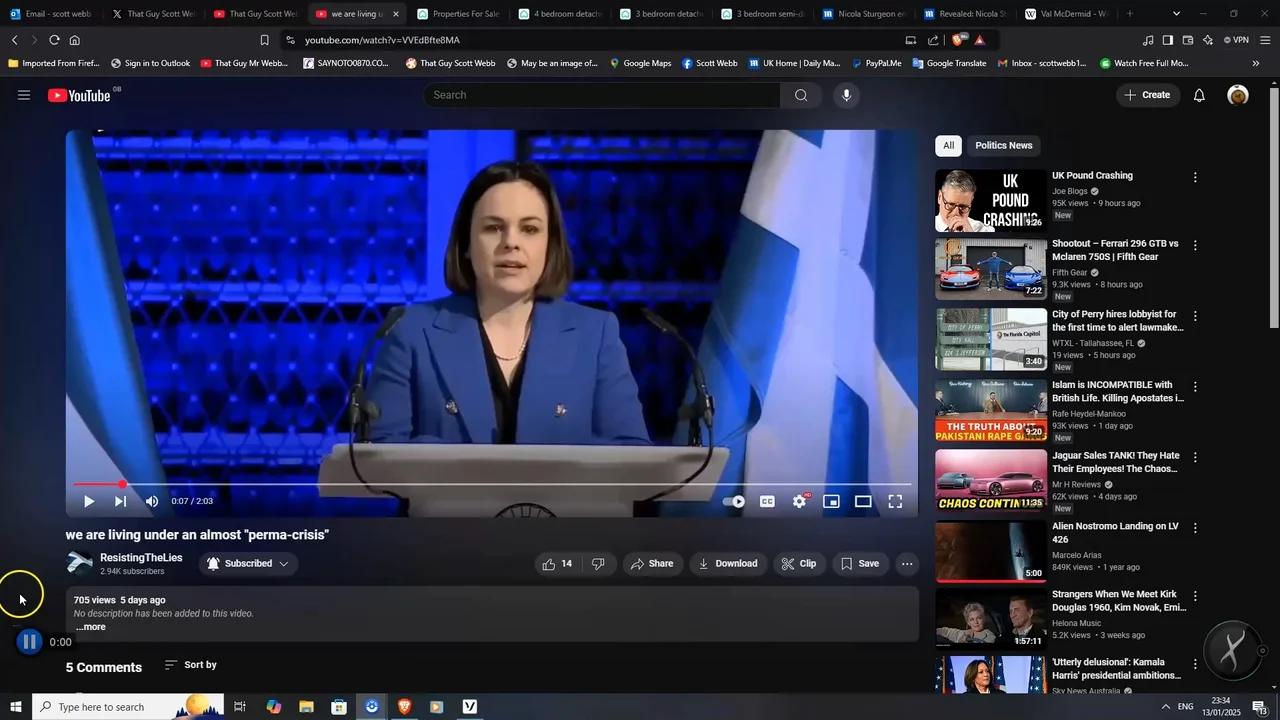Open the YouTube hamburger guide menu
Viewport: 1280px width, 720px height.
[24, 95]
